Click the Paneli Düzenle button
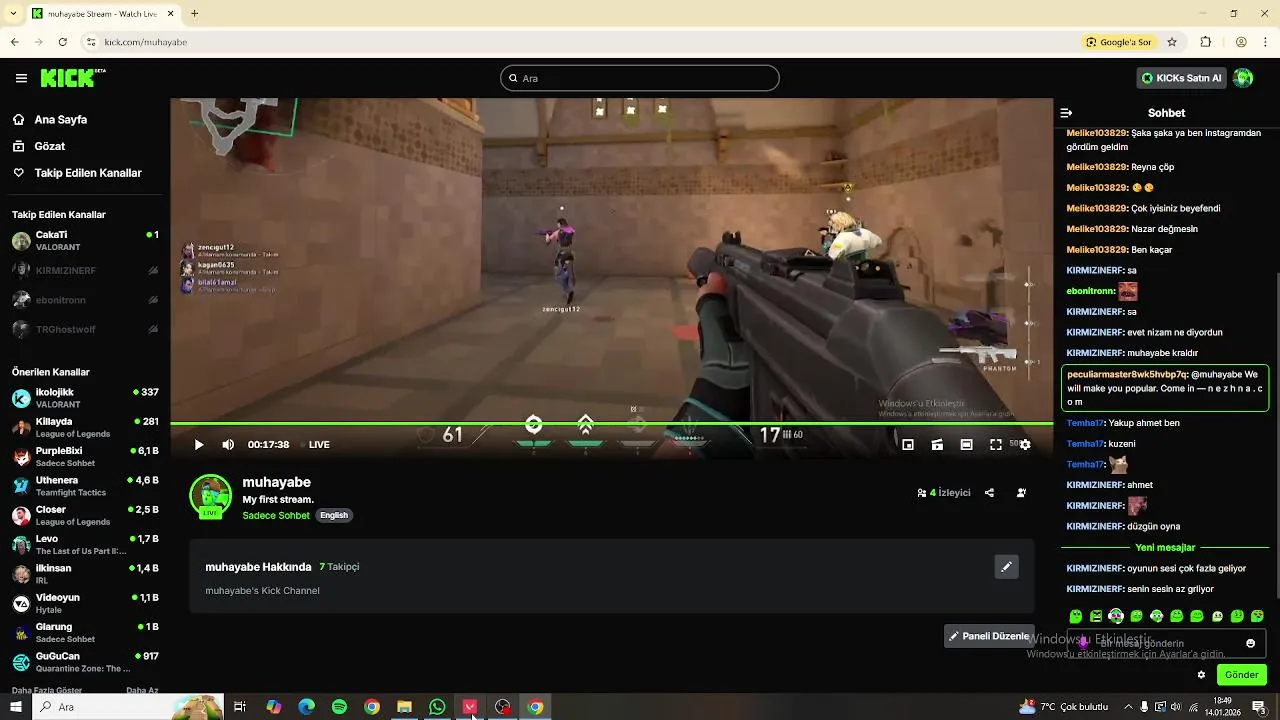 tap(989, 636)
